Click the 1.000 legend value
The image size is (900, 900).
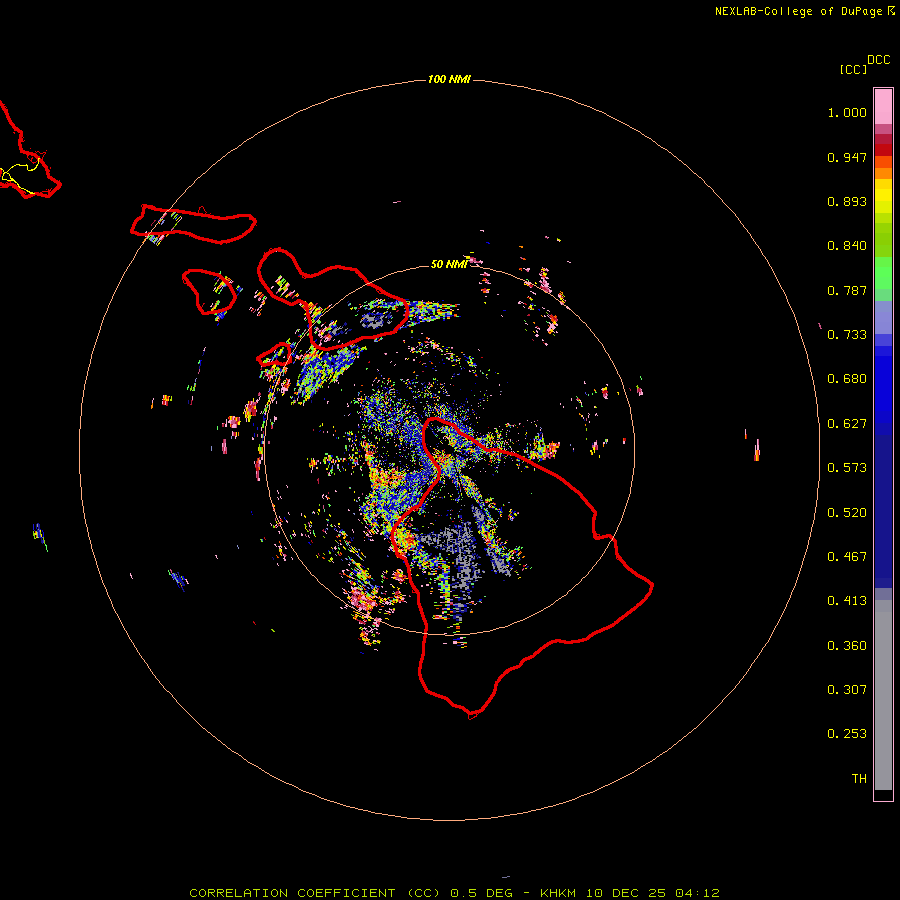point(846,113)
